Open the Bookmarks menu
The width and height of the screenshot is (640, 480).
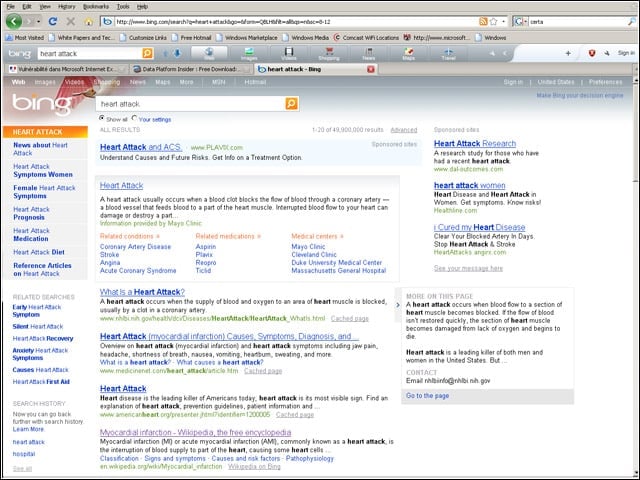point(96,7)
